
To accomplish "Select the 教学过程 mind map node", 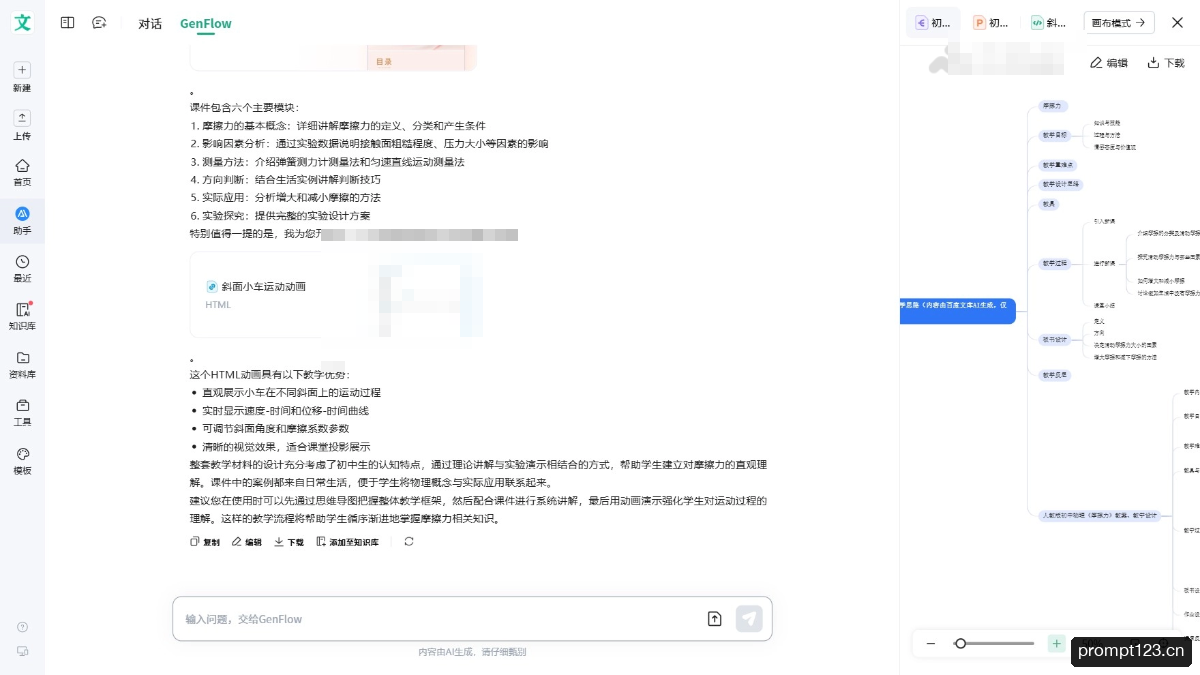I will point(1055,264).
